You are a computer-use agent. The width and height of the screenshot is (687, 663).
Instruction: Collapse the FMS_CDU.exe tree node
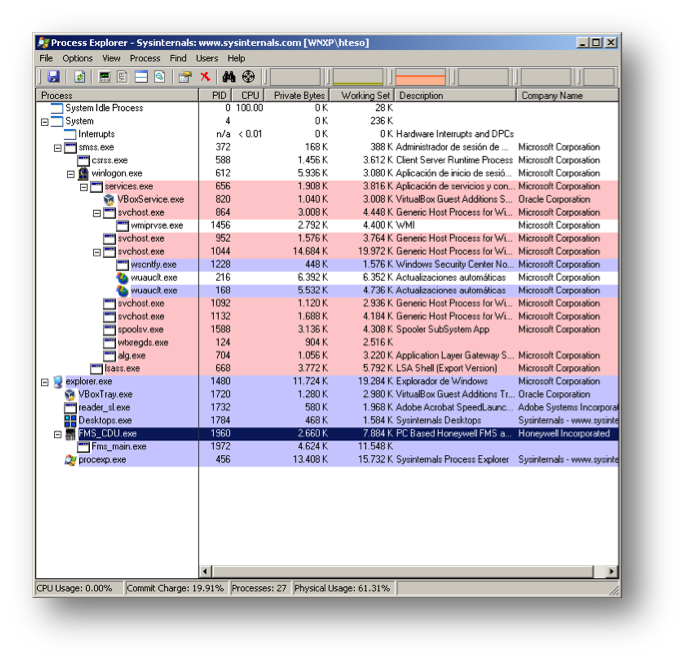pos(57,435)
